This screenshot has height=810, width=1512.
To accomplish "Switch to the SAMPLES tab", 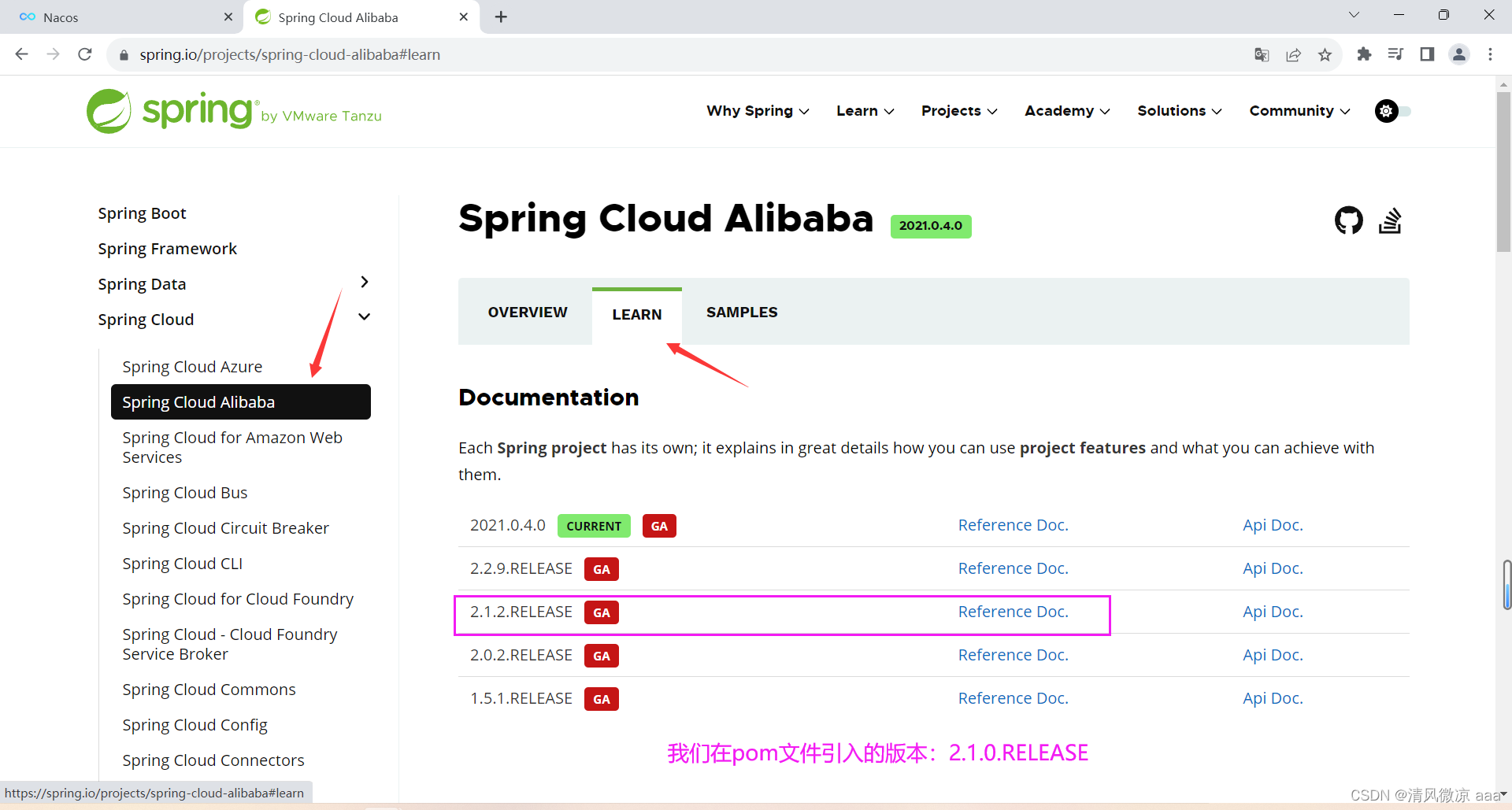I will pyautogui.click(x=742, y=313).
